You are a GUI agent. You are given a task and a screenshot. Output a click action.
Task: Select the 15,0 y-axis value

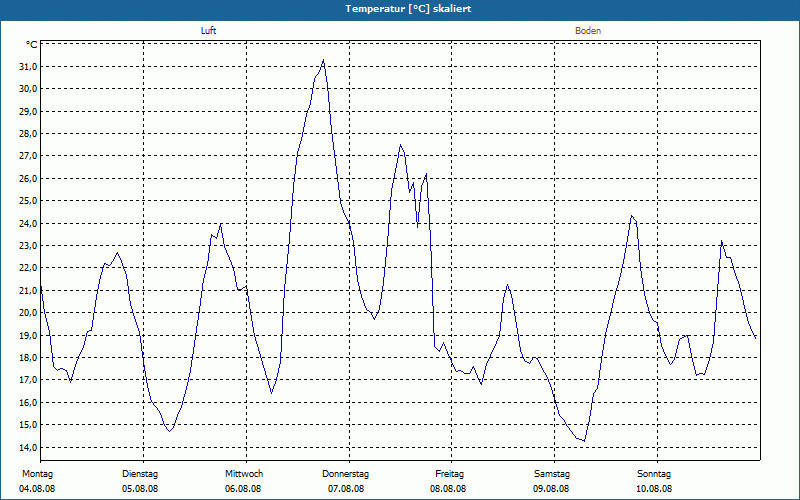[28, 425]
